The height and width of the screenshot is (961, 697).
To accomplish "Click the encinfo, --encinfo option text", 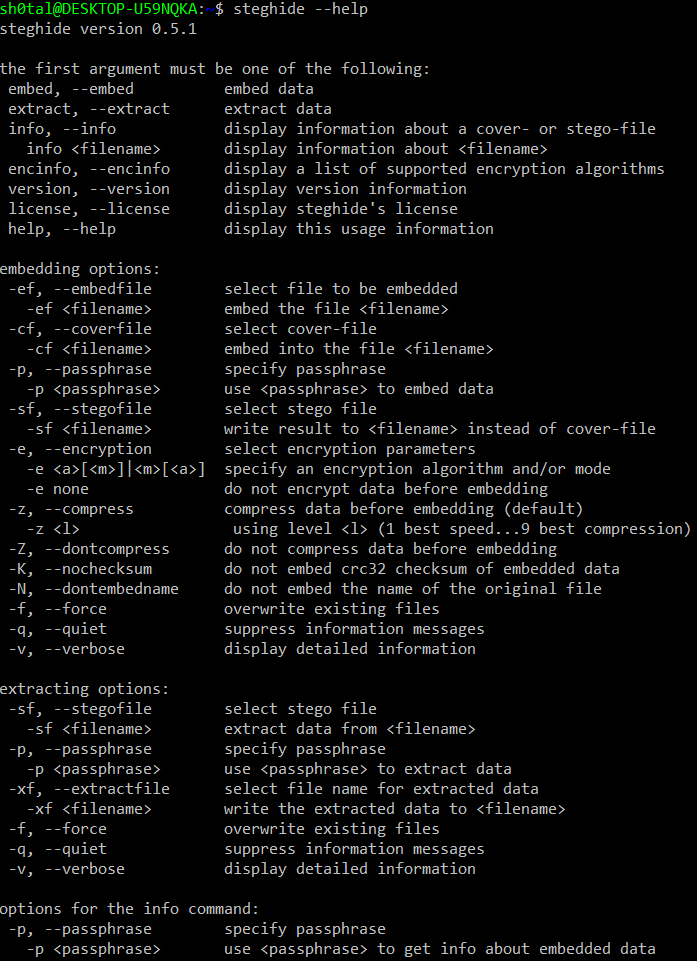I will tap(89, 169).
